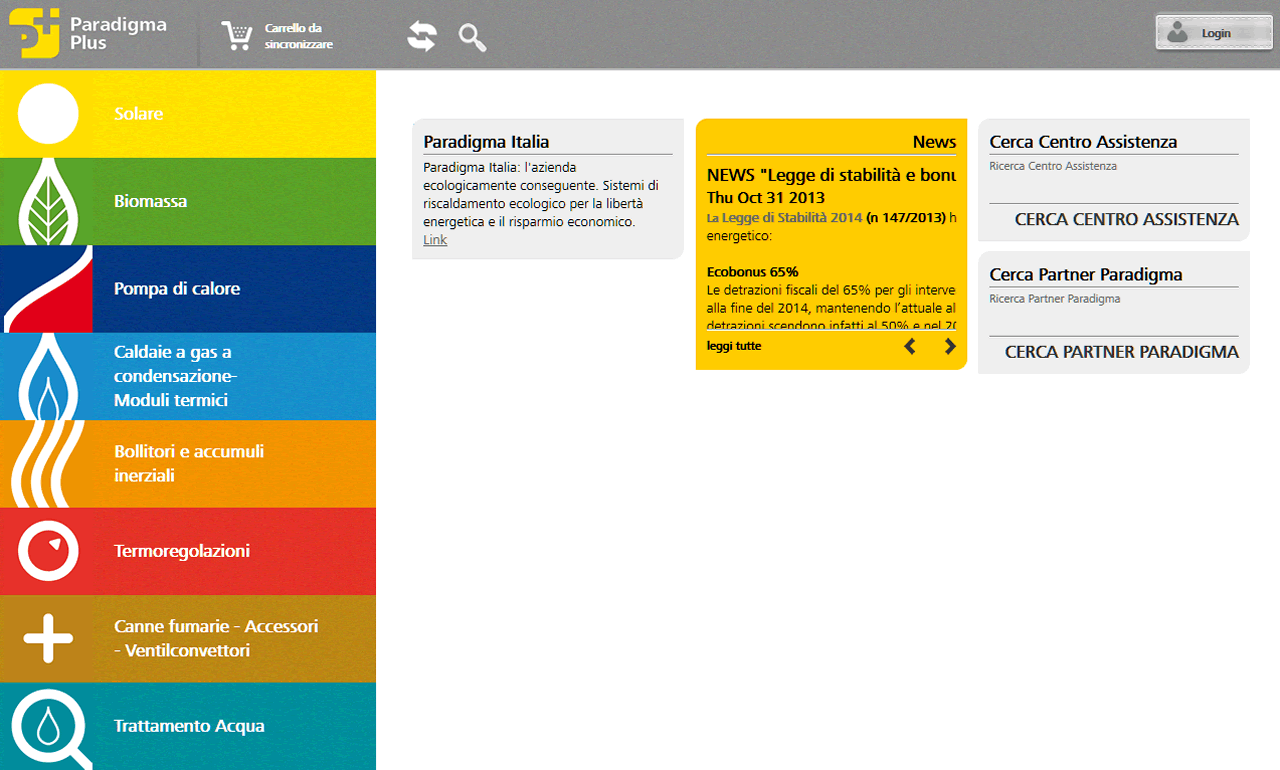Click the synchronize arrows icon
The image size is (1280, 770).
tap(422, 36)
